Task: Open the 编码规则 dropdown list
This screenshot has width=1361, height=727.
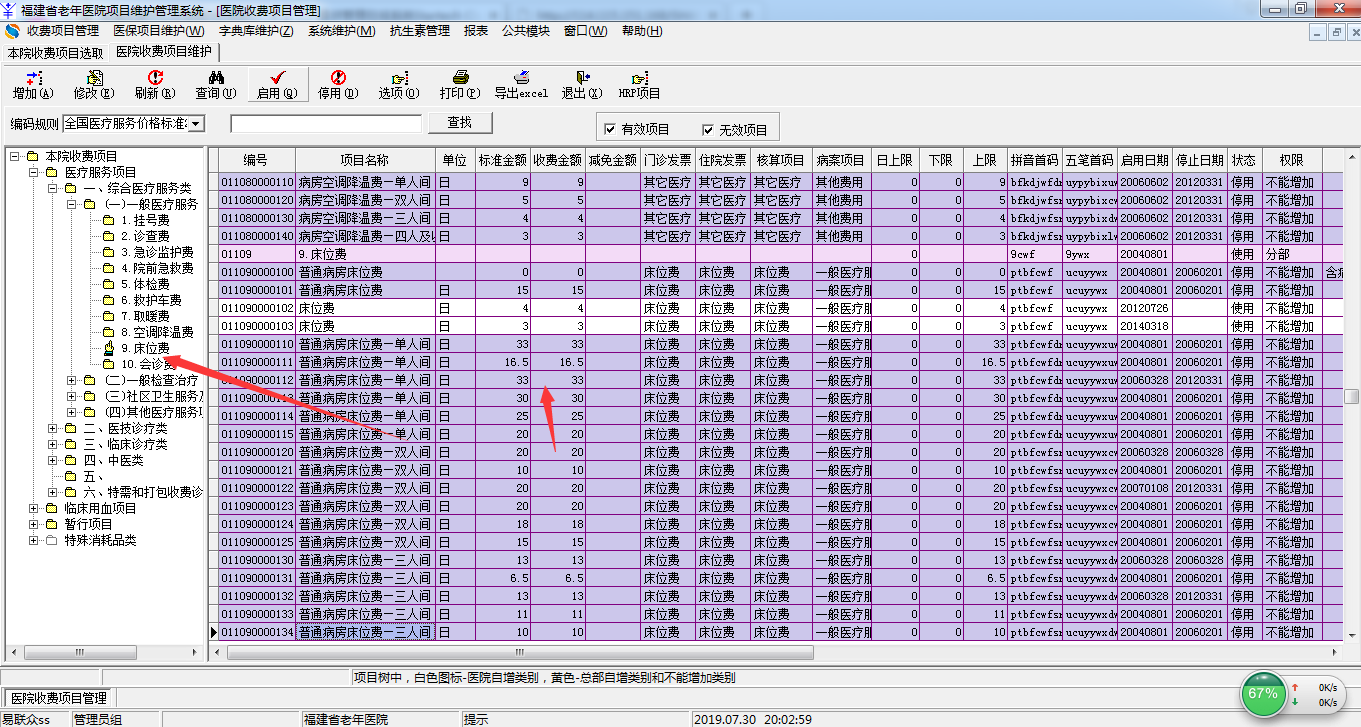Action: click(x=196, y=123)
